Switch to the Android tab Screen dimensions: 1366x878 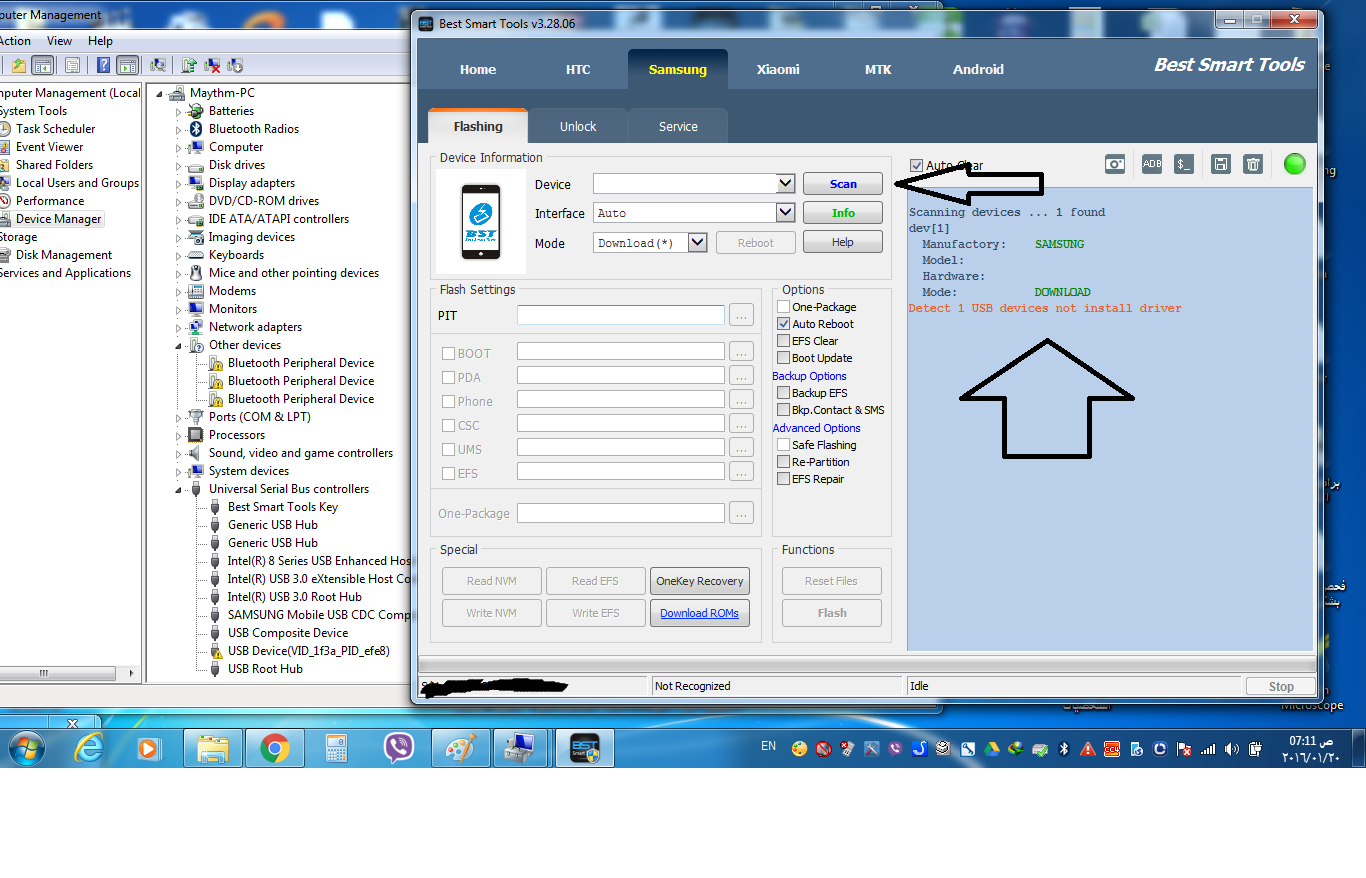pos(978,69)
